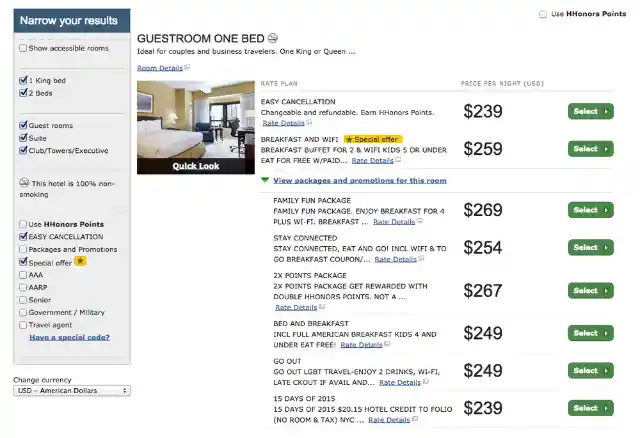Click popup icon beside Easy Cancellation Rate Details

click(x=309, y=122)
